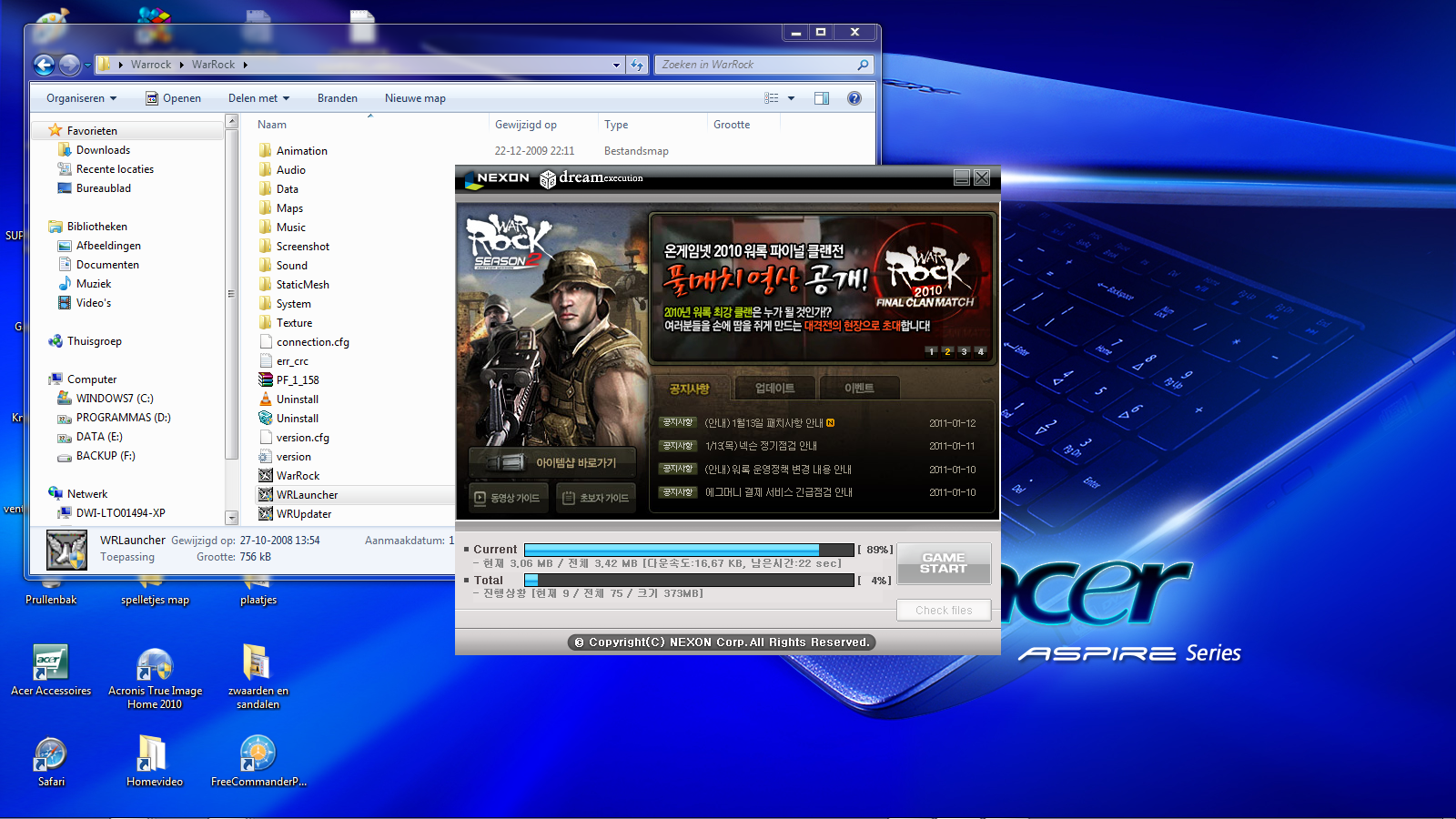1456x819 pixels.
Task: Select banner page 3 indicator
Action: 964,351
